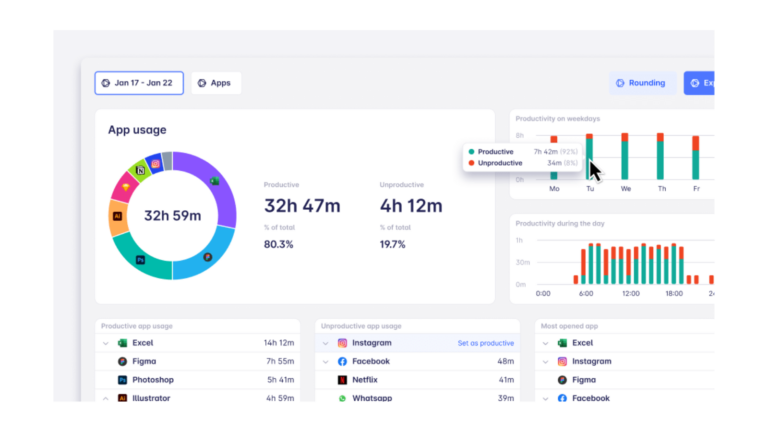Click the Photoshop icon in the productive list
768x432 pixels.
coord(122,380)
